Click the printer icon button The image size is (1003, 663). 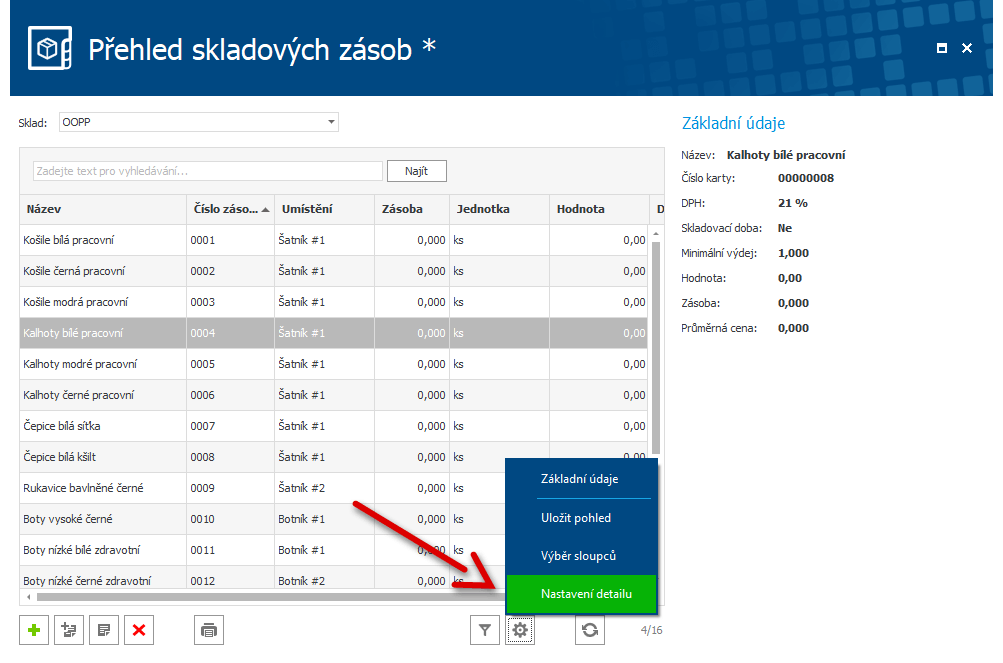209,630
